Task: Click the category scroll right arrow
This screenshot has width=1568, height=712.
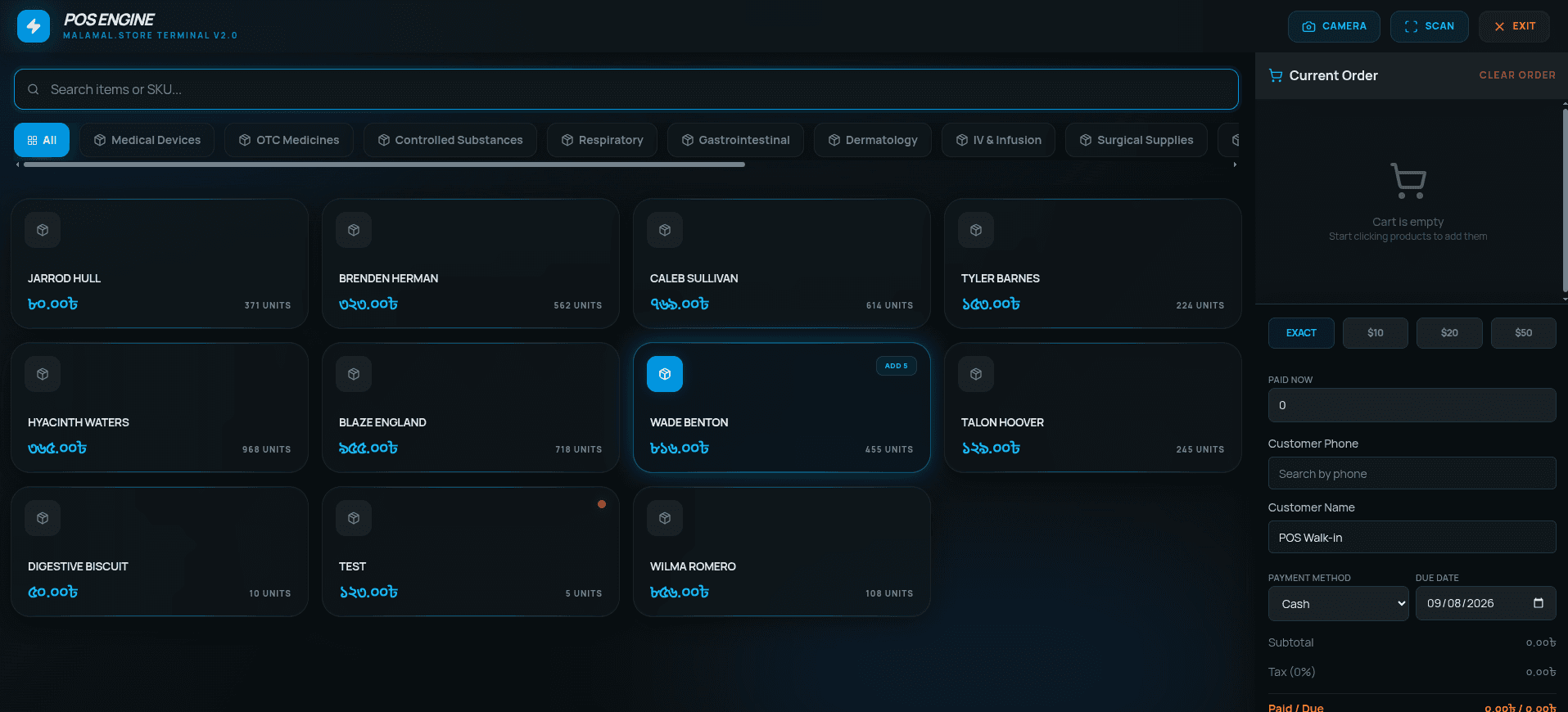Action: click(x=1235, y=164)
